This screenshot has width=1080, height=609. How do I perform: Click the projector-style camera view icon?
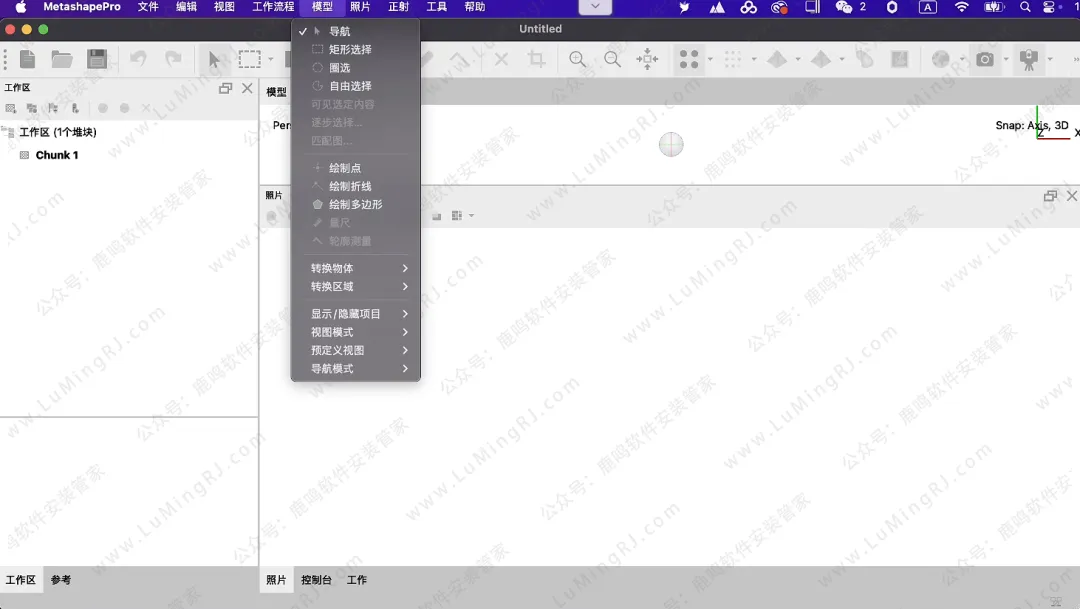click(1028, 59)
